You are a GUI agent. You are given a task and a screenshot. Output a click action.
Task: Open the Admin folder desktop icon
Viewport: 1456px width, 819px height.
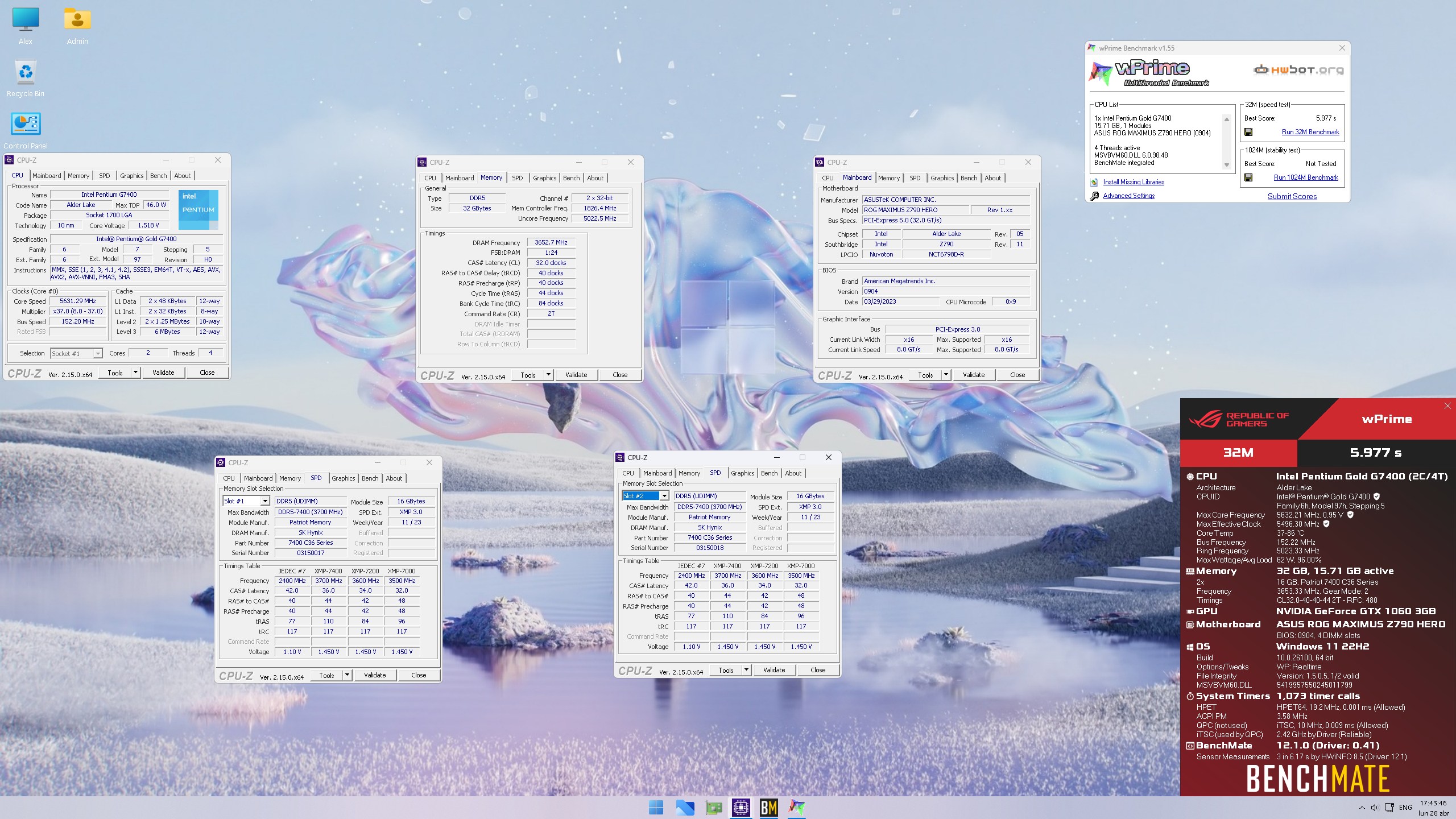click(x=77, y=26)
